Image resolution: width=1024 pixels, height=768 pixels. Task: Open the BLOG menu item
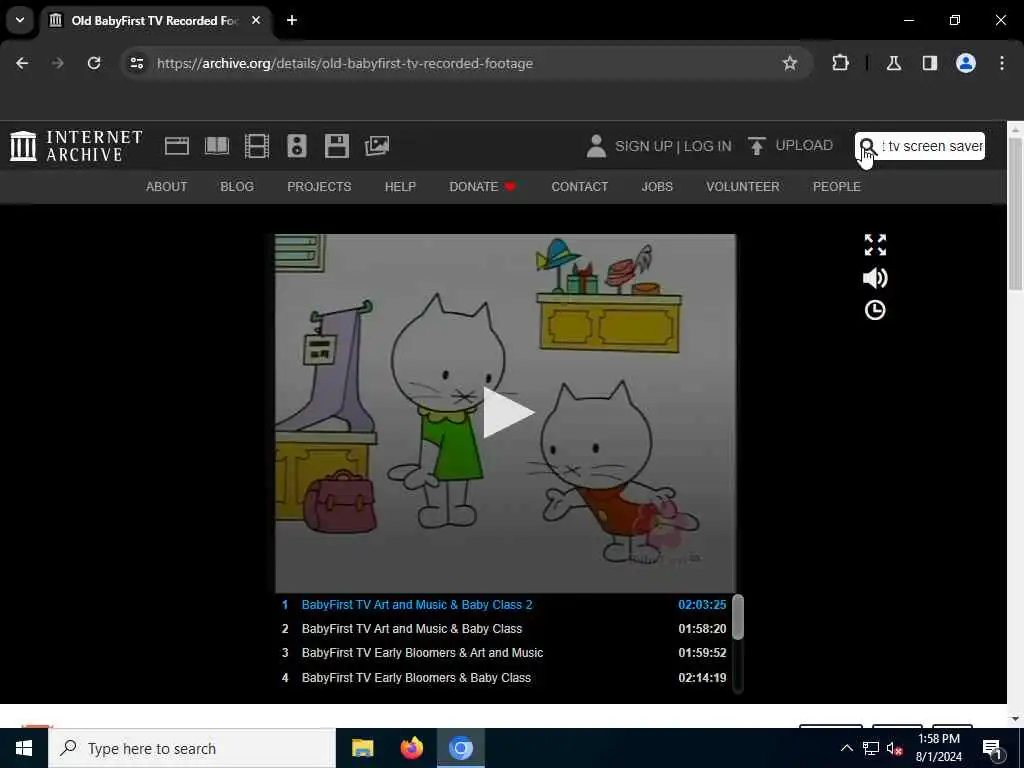coord(237,187)
